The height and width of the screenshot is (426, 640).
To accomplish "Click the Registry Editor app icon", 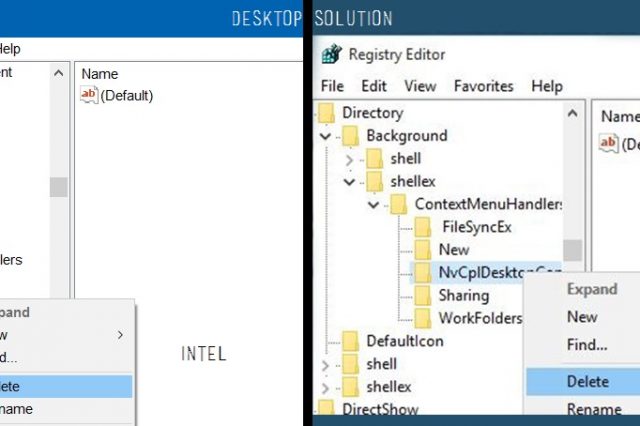I will (x=331, y=53).
